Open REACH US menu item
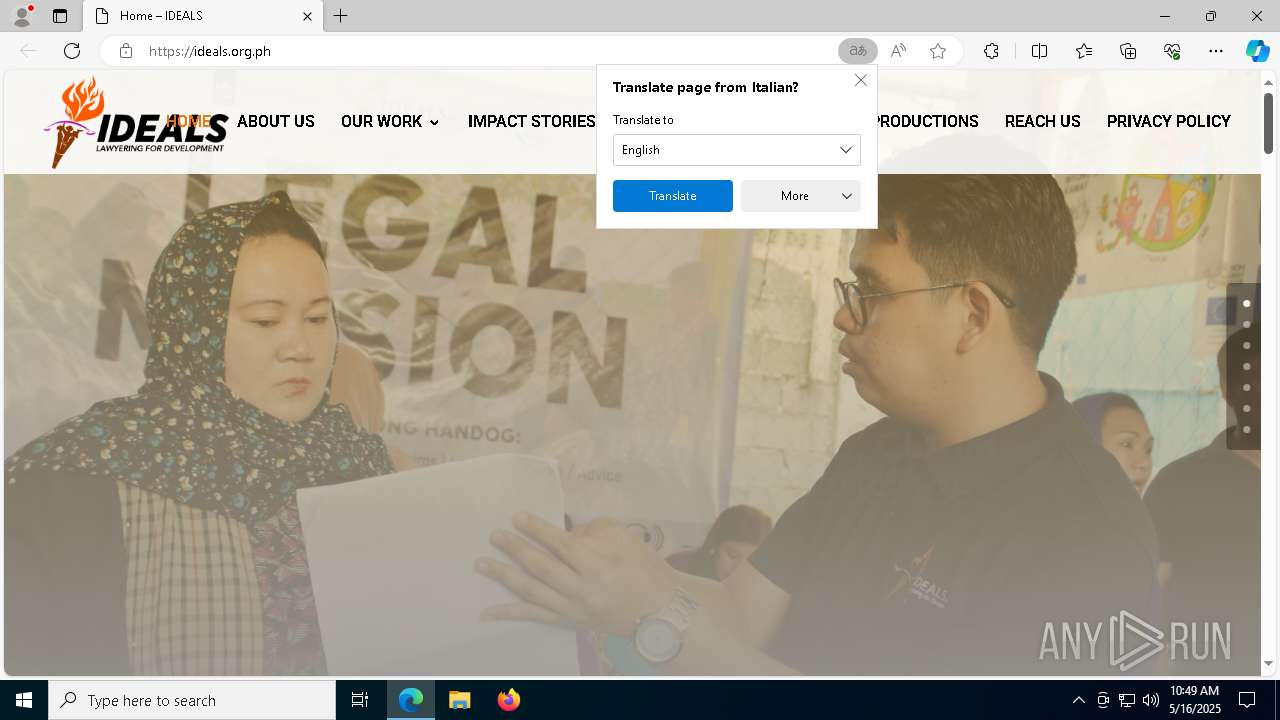The image size is (1280, 720). pyautogui.click(x=1043, y=121)
